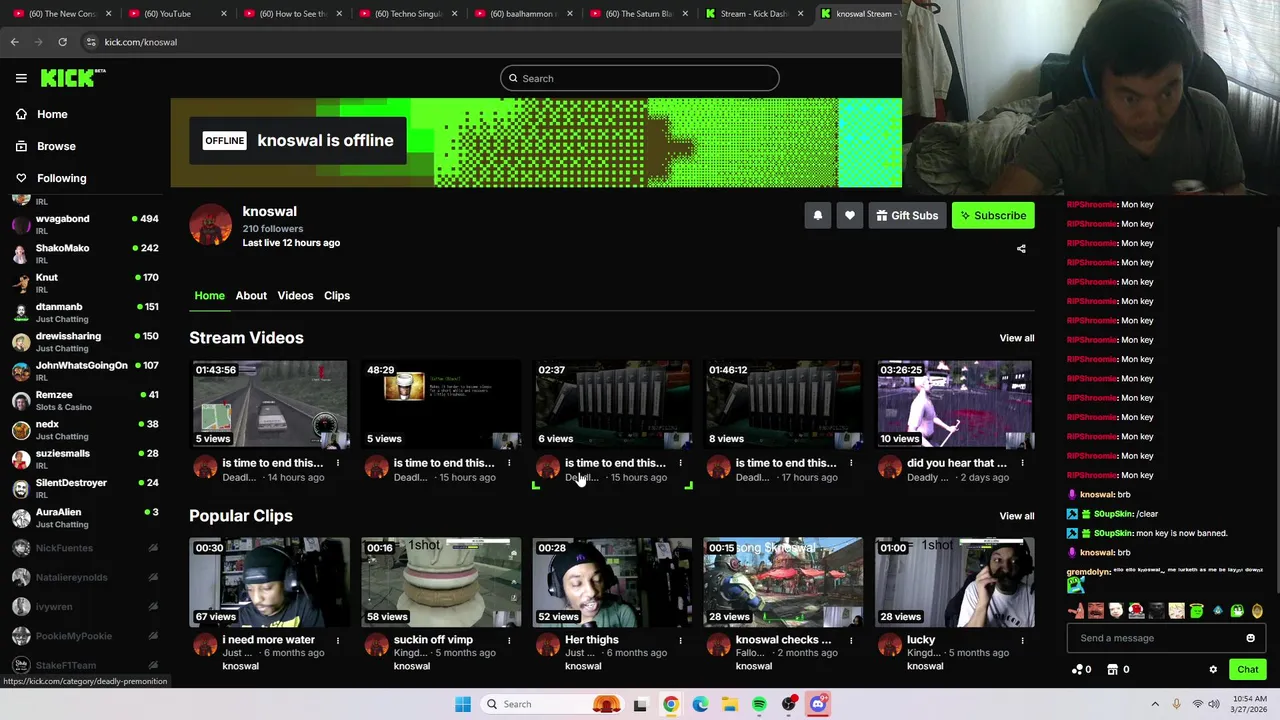
Task: Open the 48:29 stream video thumbnail
Action: (x=440, y=404)
